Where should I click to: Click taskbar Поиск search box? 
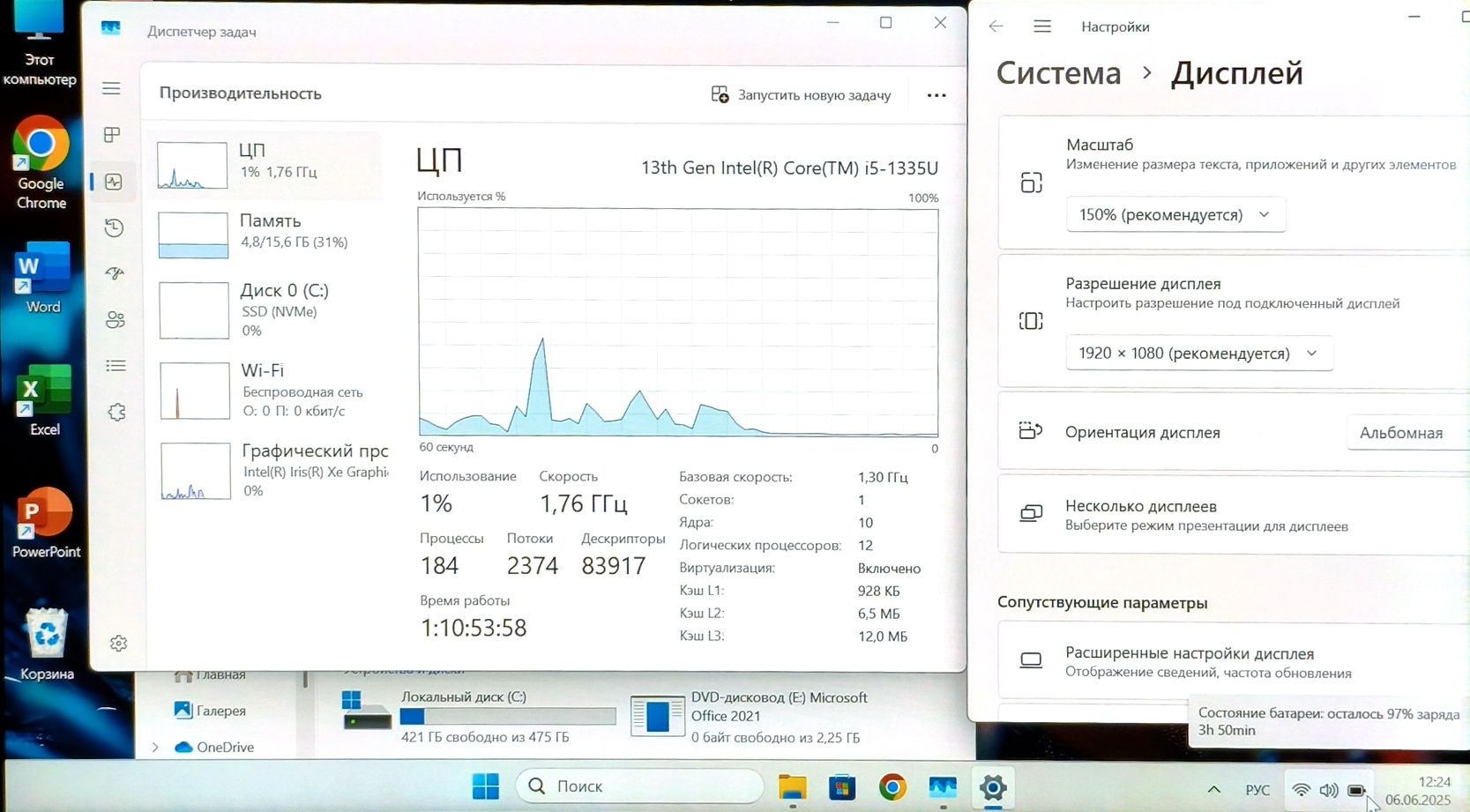tap(638, 786)
